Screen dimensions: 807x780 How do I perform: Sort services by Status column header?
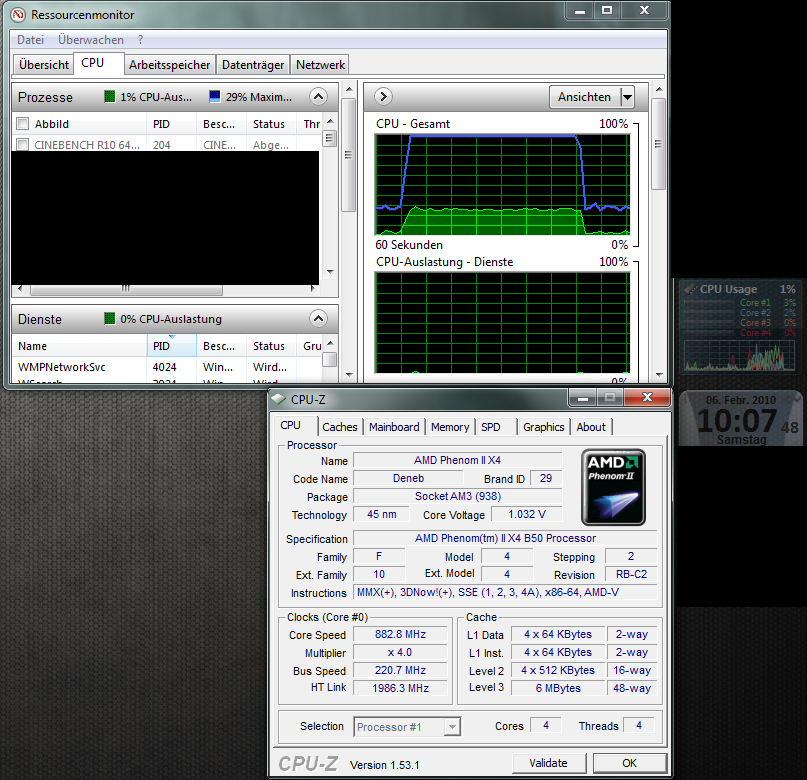click(271, 346)
